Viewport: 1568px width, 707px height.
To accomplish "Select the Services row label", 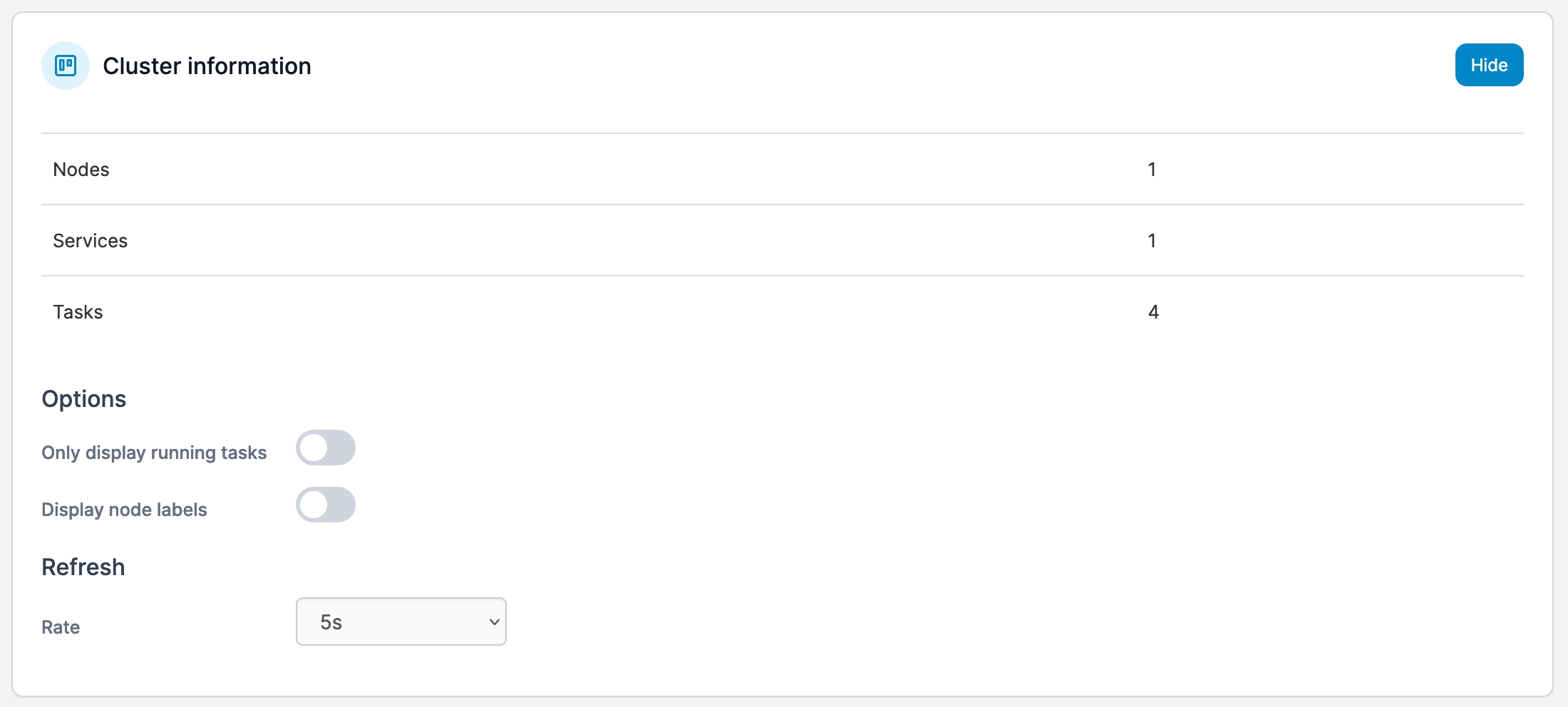I will 91,241.
